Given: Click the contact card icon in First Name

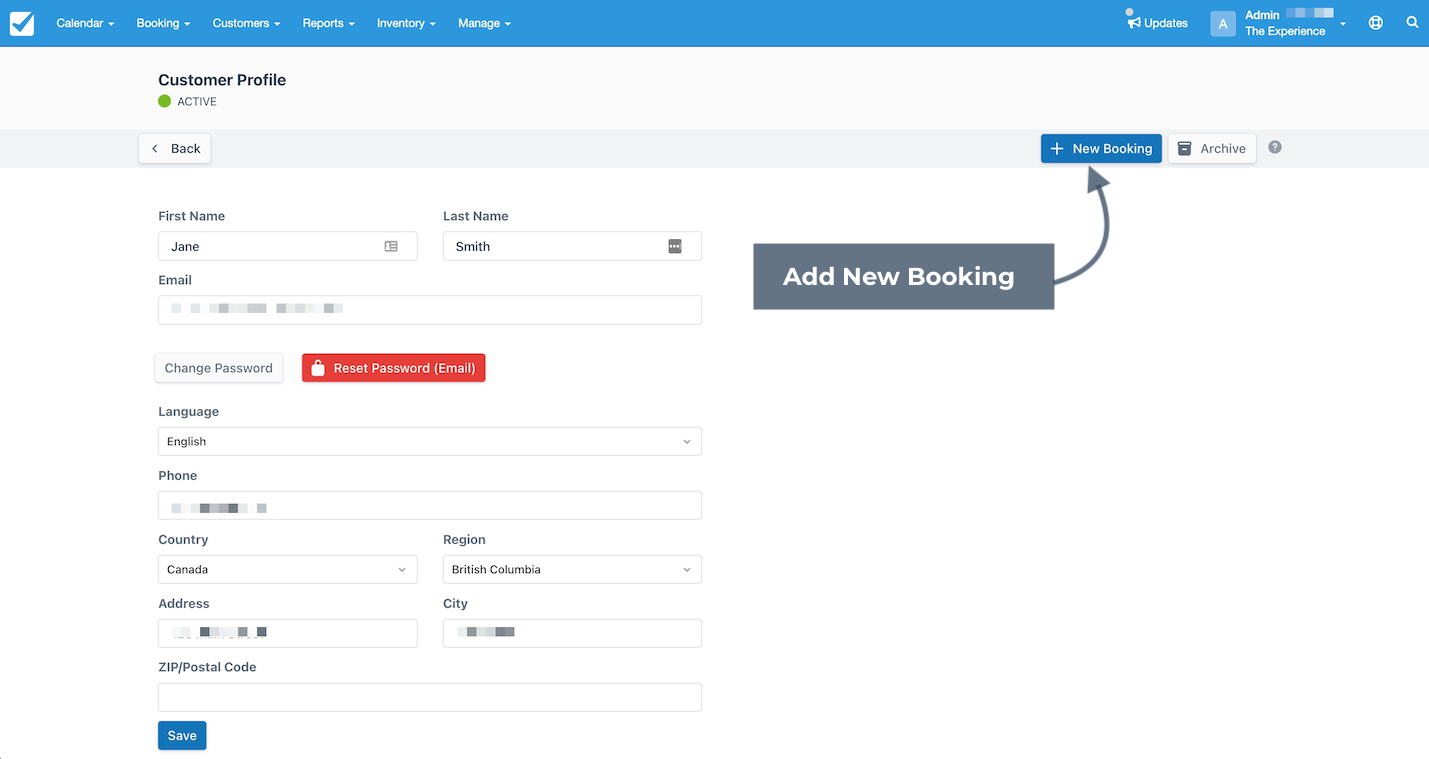Looking at the screenshot, I should 391,246.
